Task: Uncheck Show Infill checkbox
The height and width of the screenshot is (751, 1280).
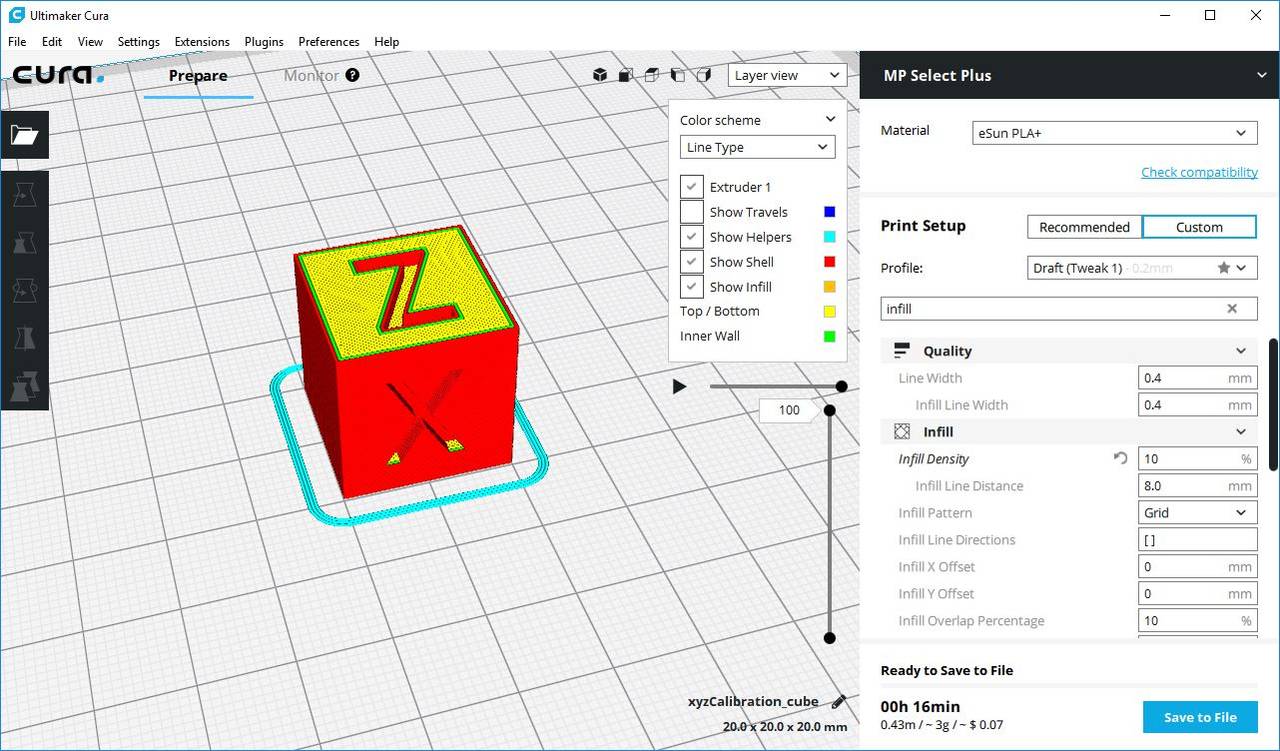Action: coord(692,287)
